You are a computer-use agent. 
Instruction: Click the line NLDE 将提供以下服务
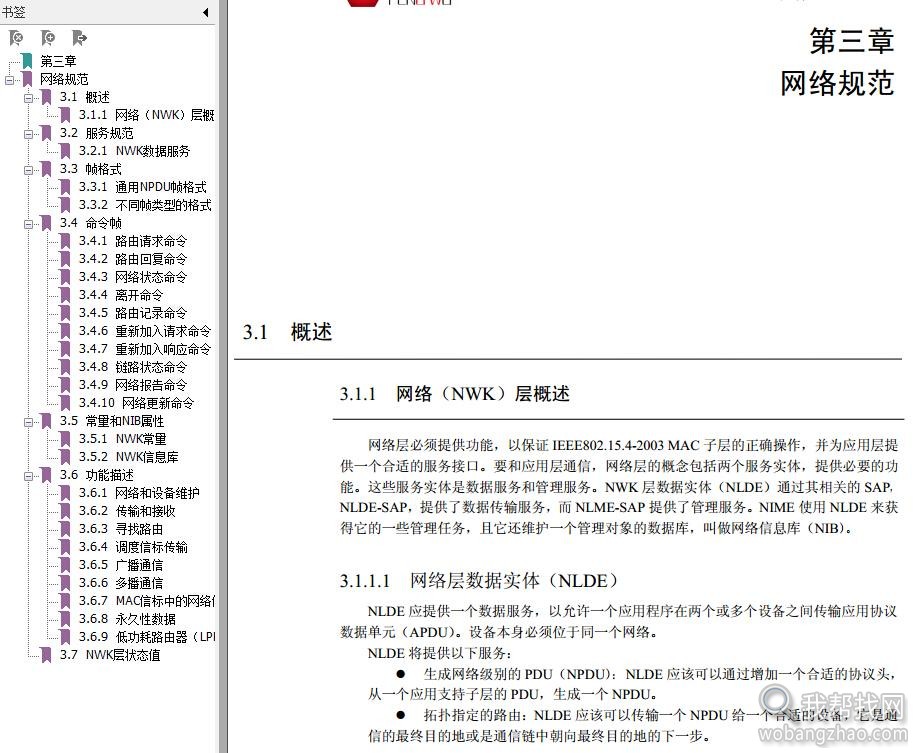coord(440,653)
